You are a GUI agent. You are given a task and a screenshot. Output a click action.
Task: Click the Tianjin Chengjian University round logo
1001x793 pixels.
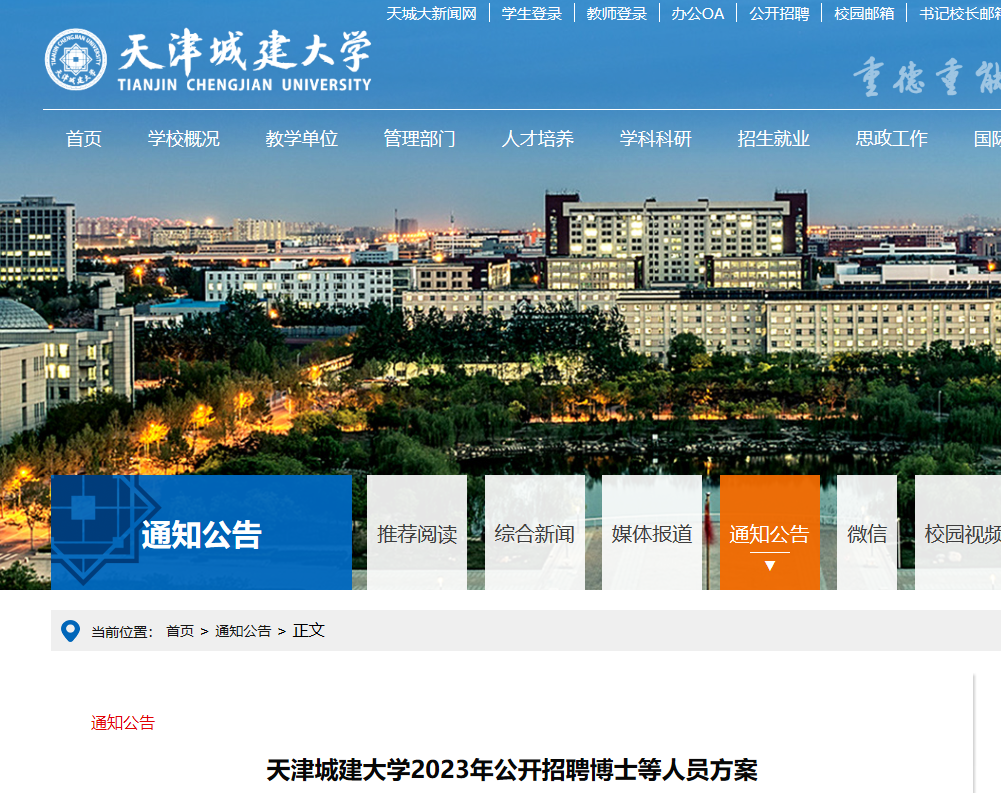75,59
